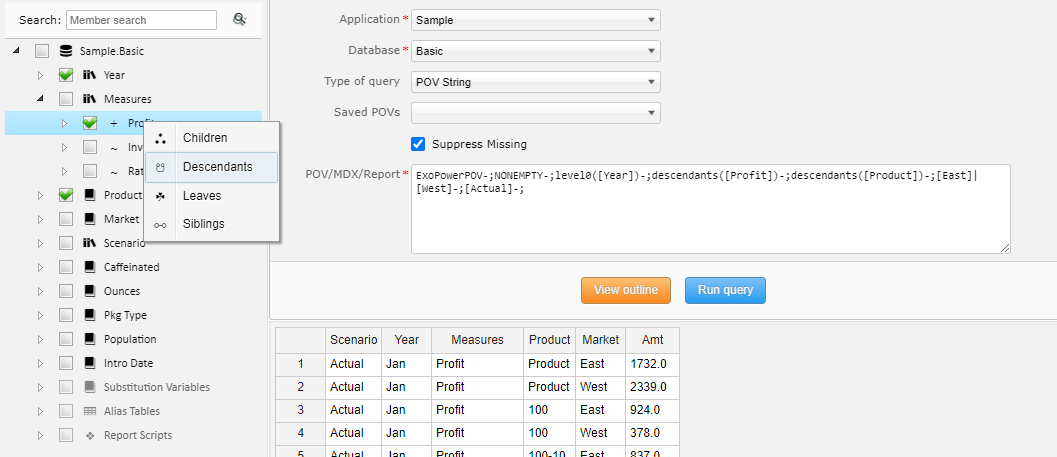Screen dimensions: 1057x457
Task: Uncheck the Product dimension checkbox
Action: click(66, 195)
